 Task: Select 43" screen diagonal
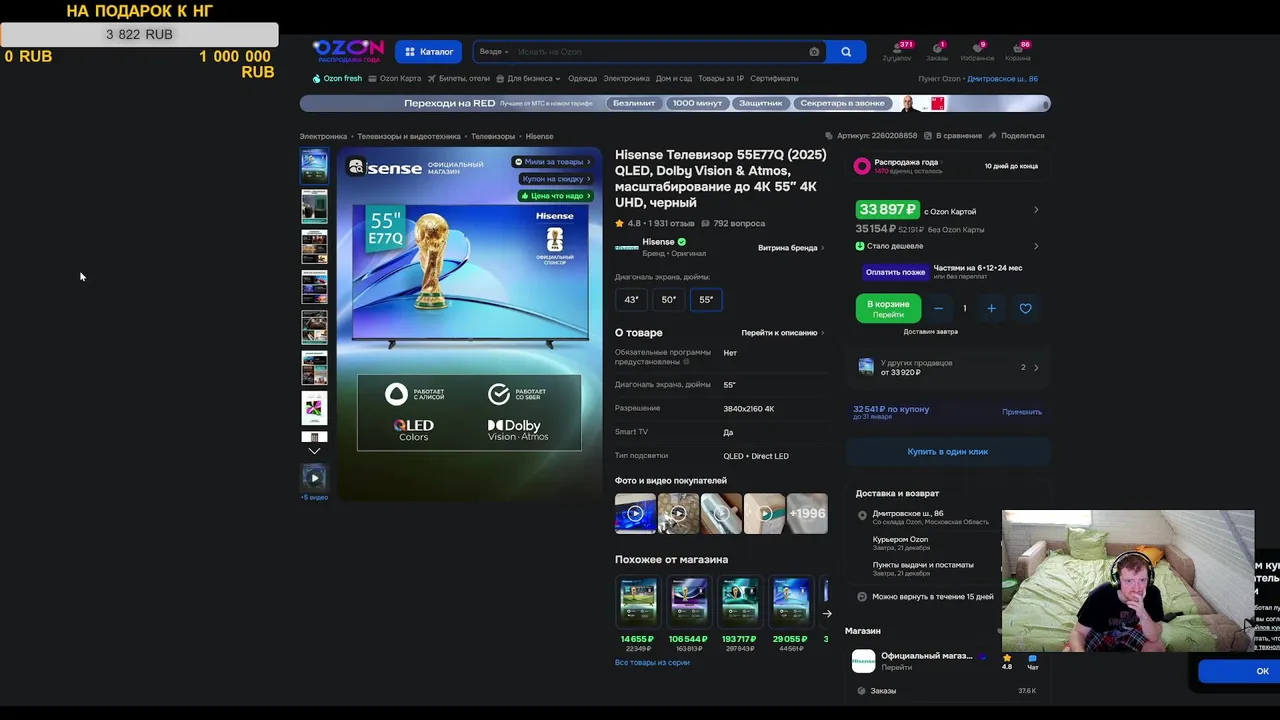tap(631, 300)
